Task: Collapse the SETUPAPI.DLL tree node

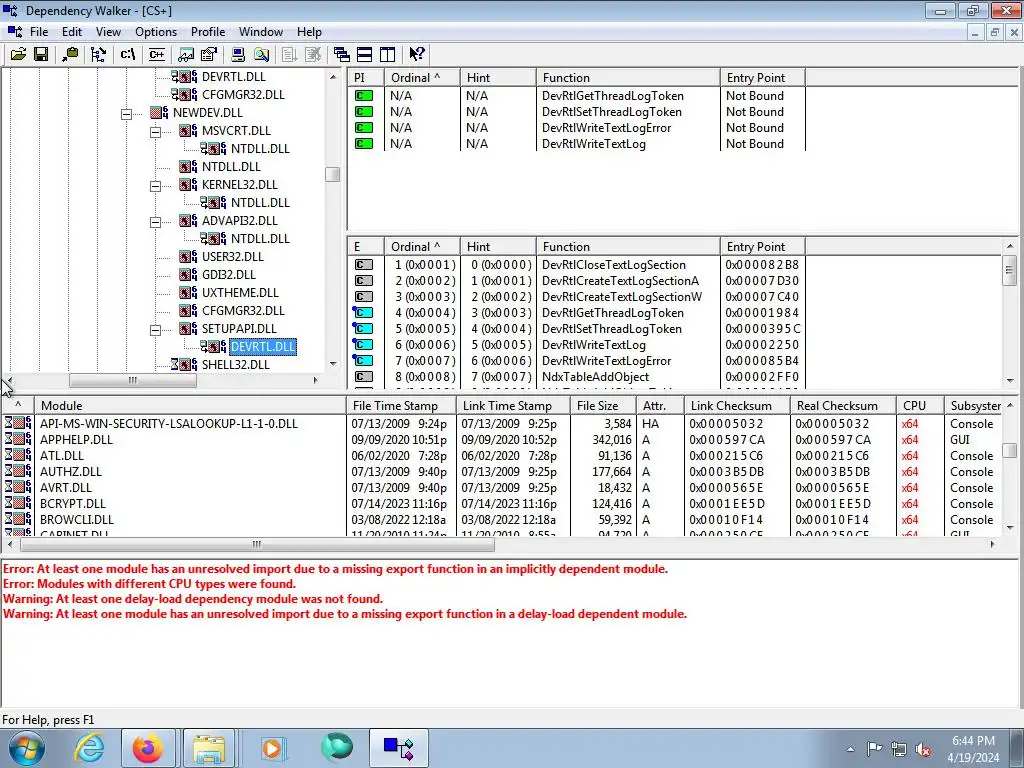Action: [155, 330]
